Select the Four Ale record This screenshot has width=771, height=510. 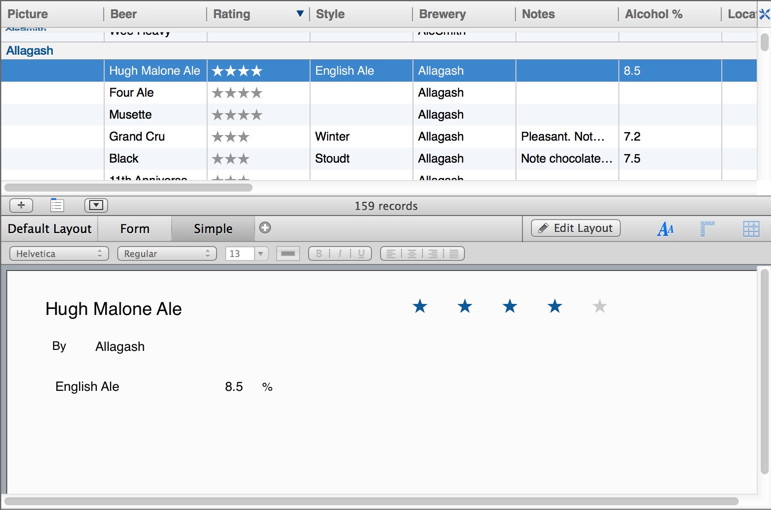click(379, 92)
